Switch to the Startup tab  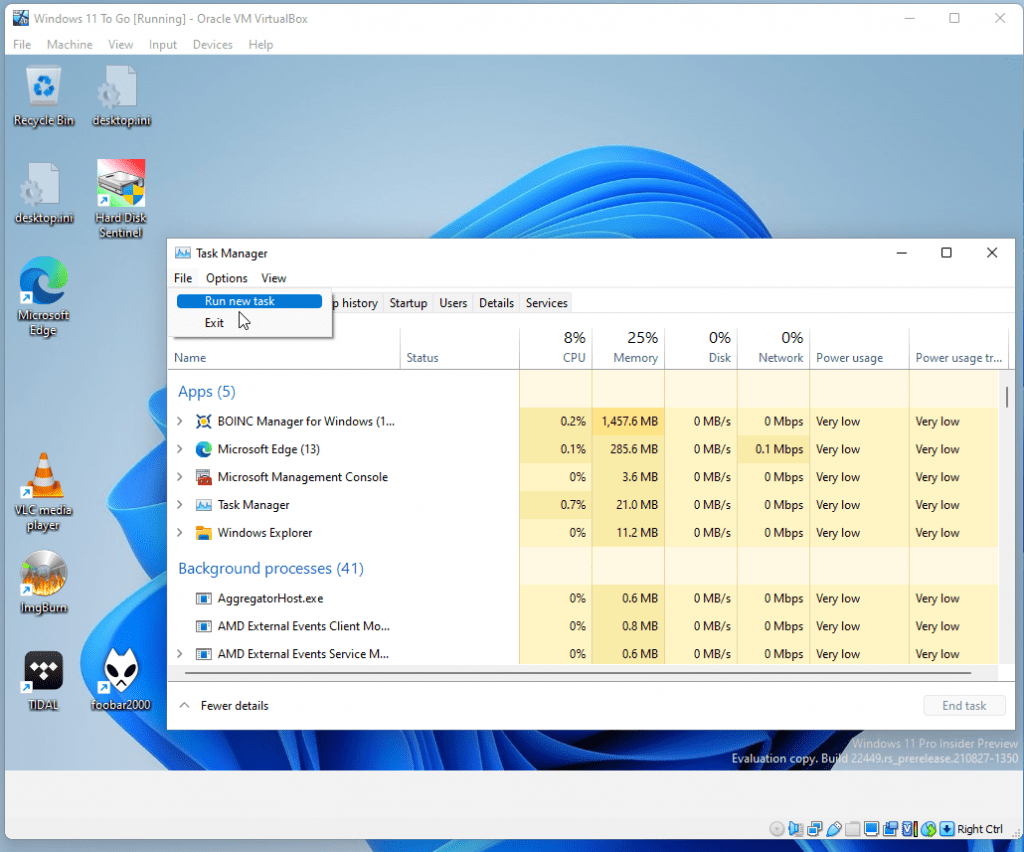coord(408,303)
